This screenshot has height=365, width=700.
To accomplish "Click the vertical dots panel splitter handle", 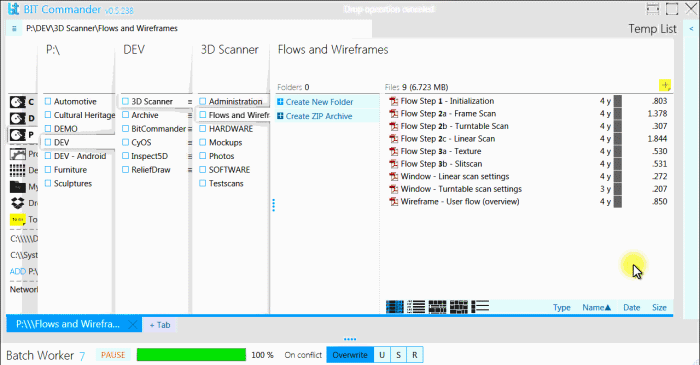I will (273, 205).
